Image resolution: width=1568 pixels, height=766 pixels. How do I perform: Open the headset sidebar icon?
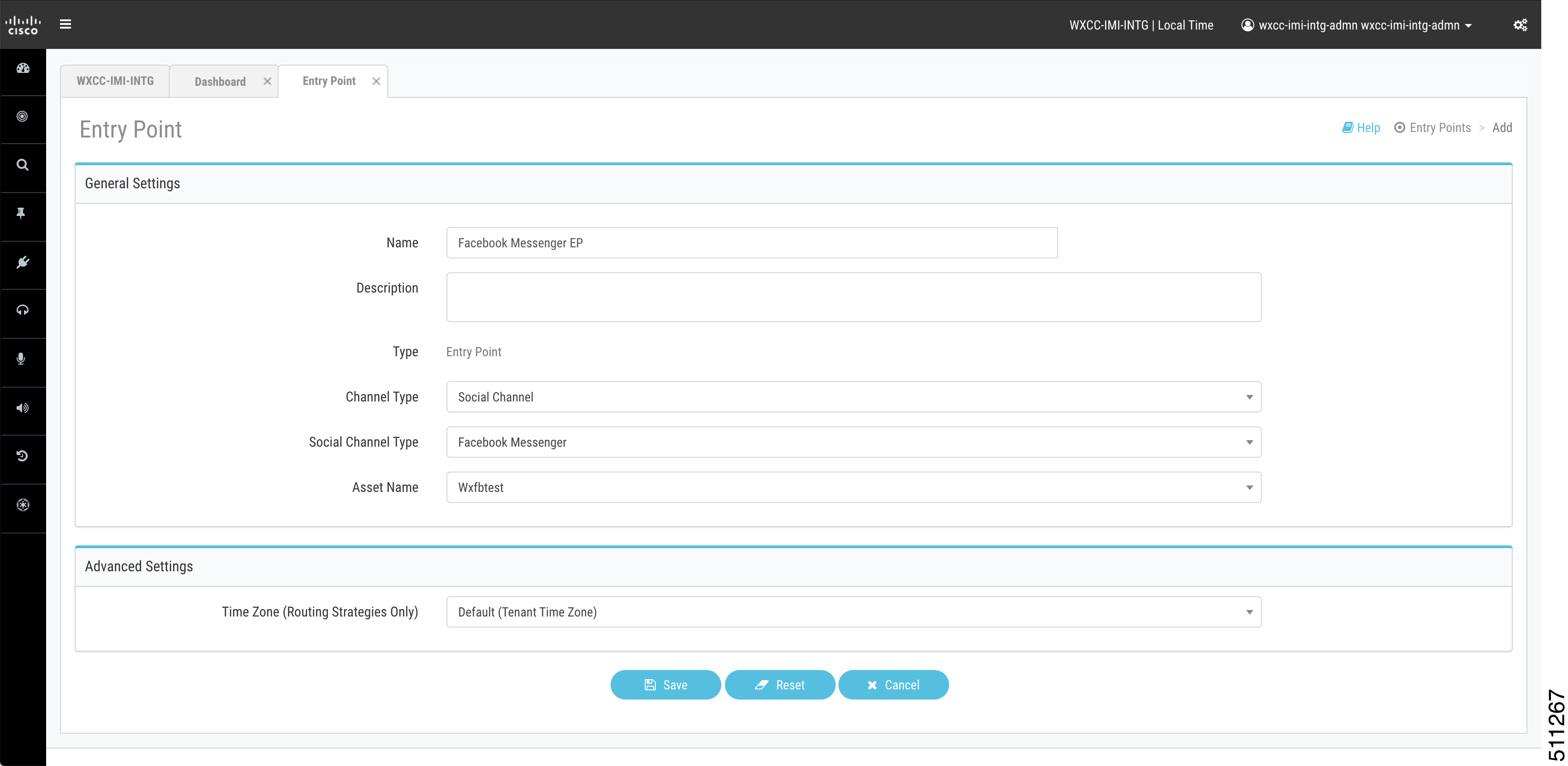23,311
